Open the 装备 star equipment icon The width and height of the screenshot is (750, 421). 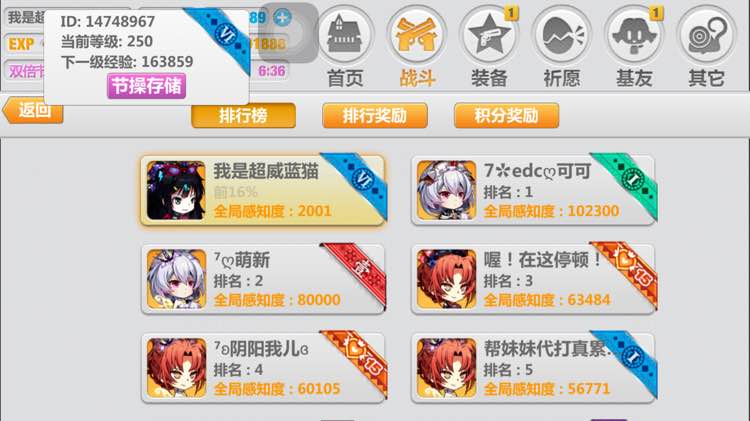coord(488,35)
